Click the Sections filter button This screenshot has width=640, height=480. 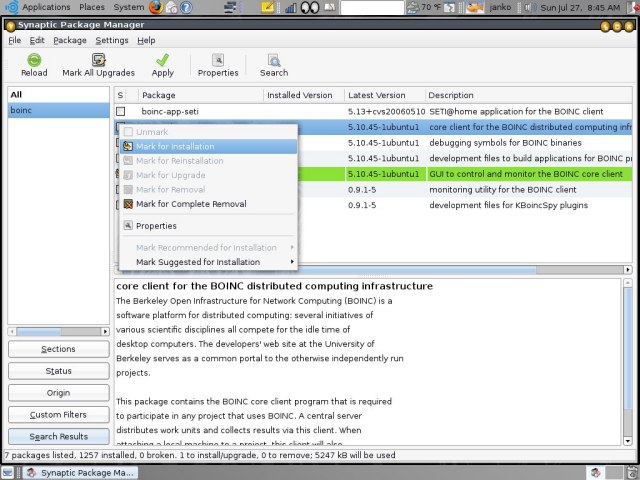pos(58,349)
